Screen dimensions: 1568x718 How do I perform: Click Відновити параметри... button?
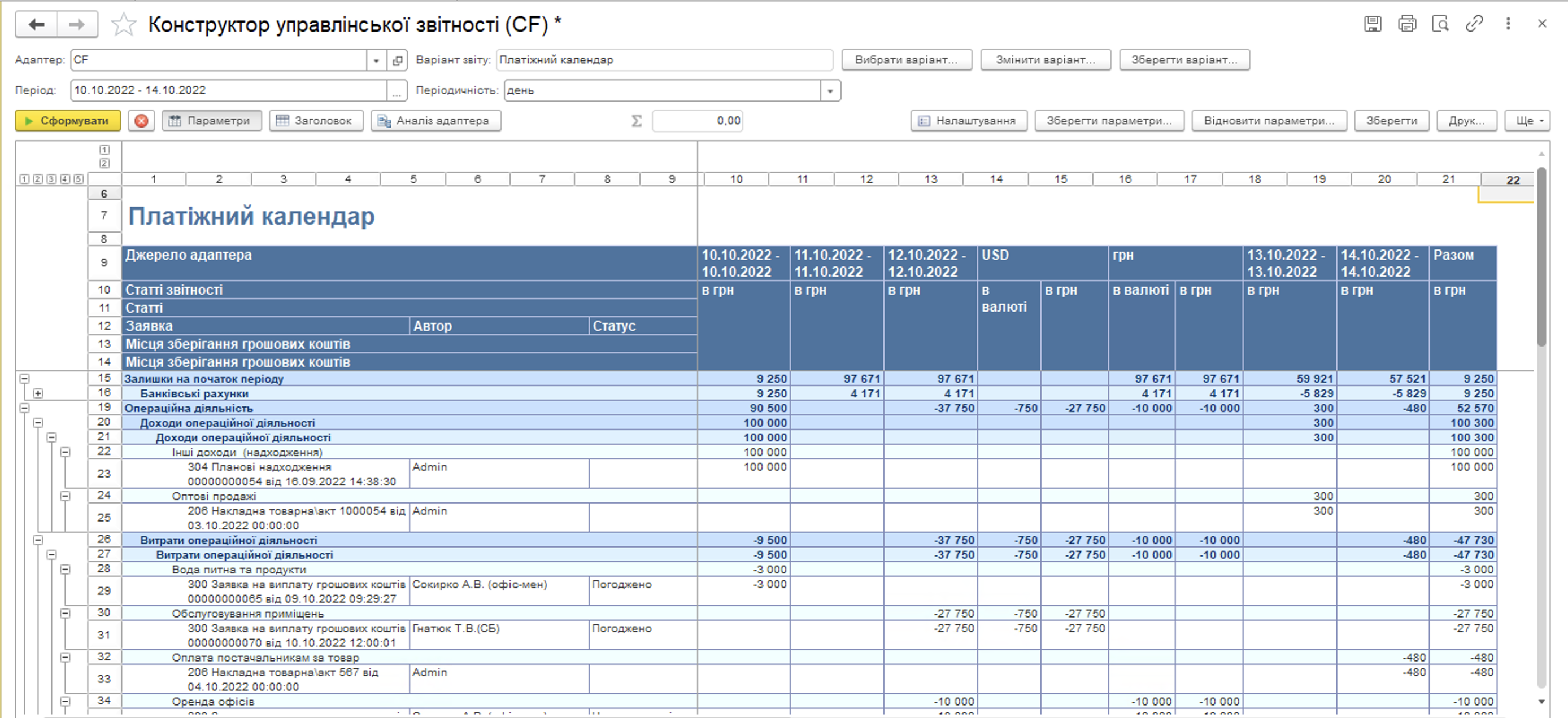click(1269, 120)
